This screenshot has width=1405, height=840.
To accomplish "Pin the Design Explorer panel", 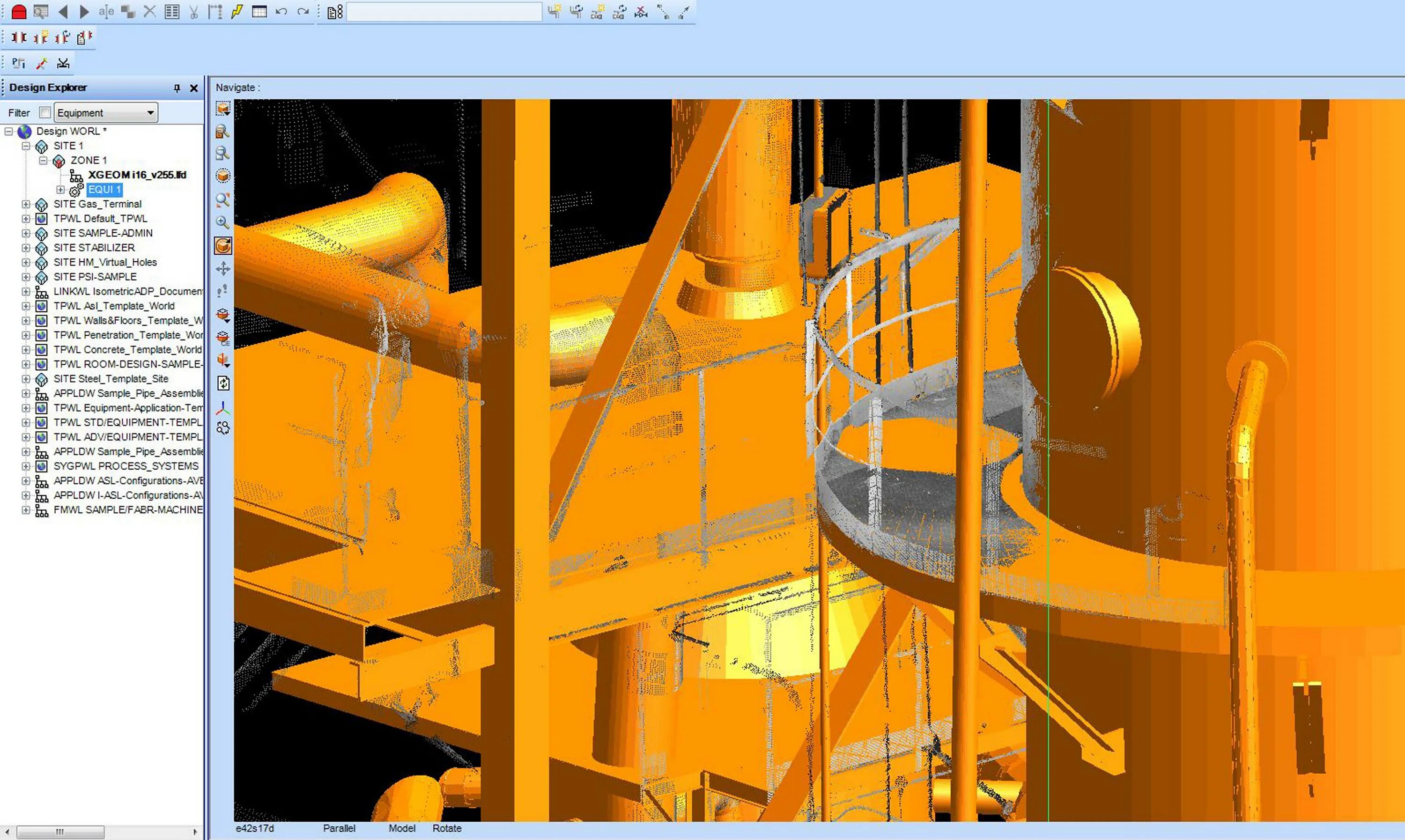I will (x=177, y=88).
